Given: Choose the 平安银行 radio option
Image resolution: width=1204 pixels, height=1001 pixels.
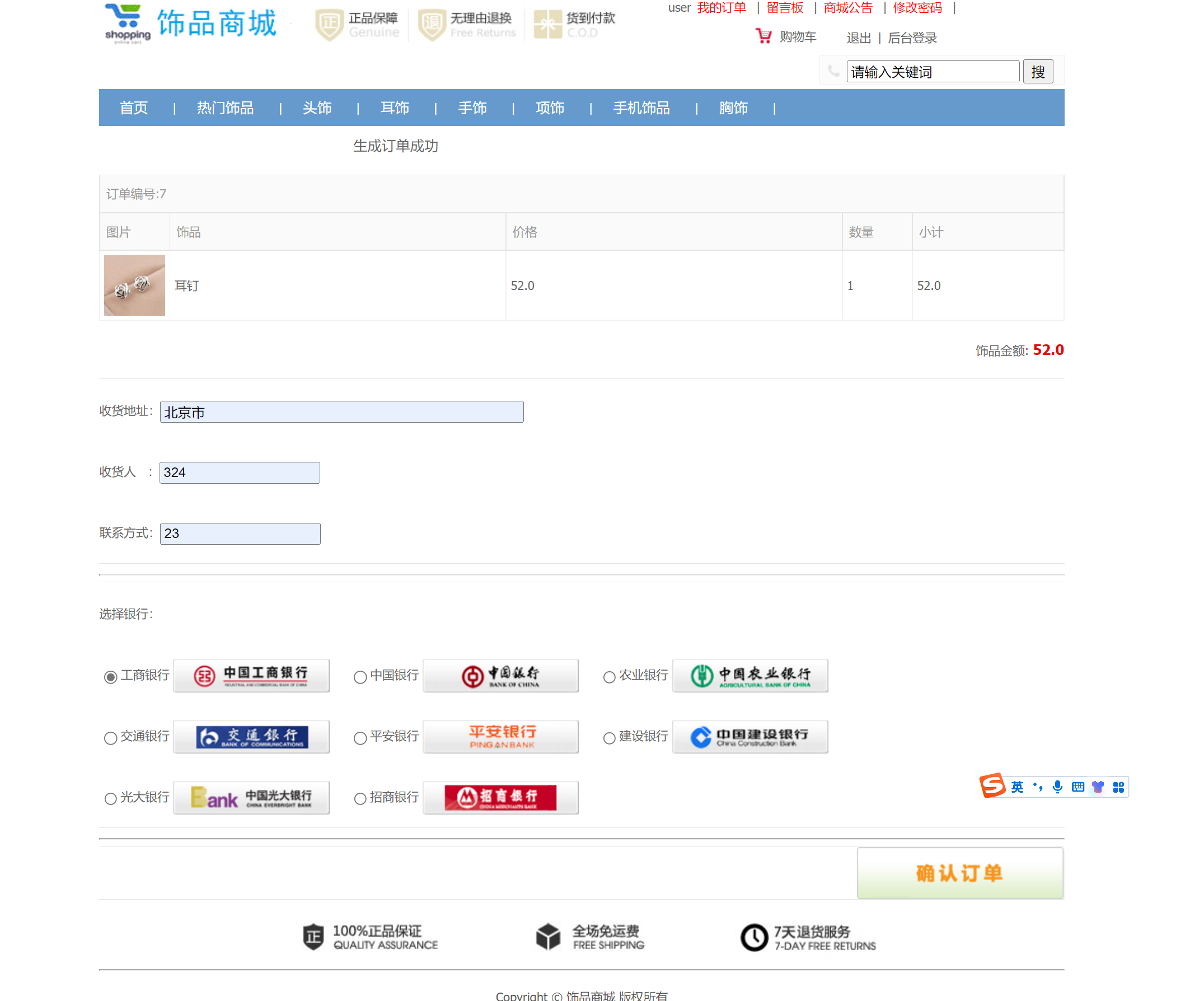Looking at the screenshot, I should click(360, 738).
